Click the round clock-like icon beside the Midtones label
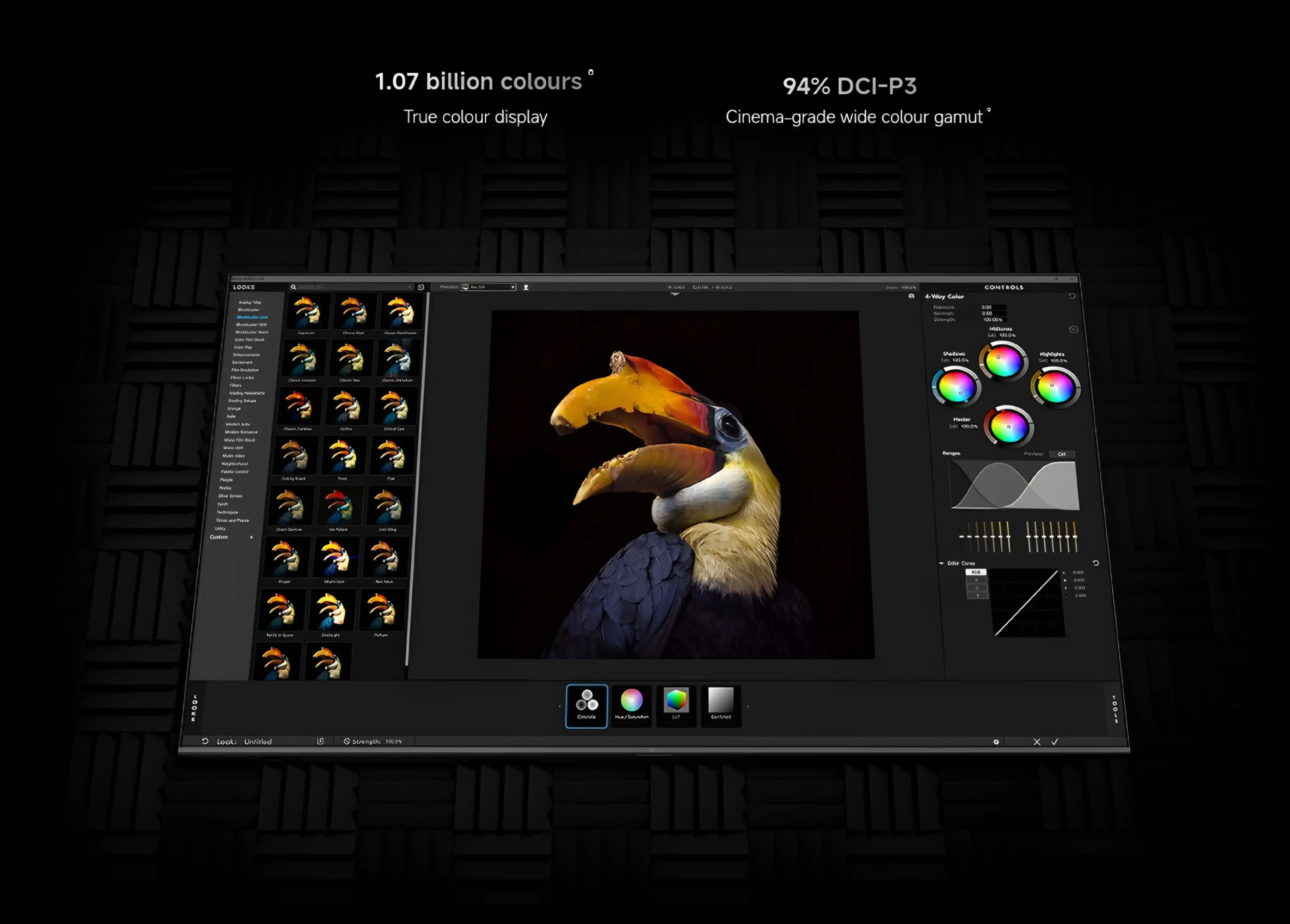The height and width of the screenshot is (924, 1290). point(1073,329)
